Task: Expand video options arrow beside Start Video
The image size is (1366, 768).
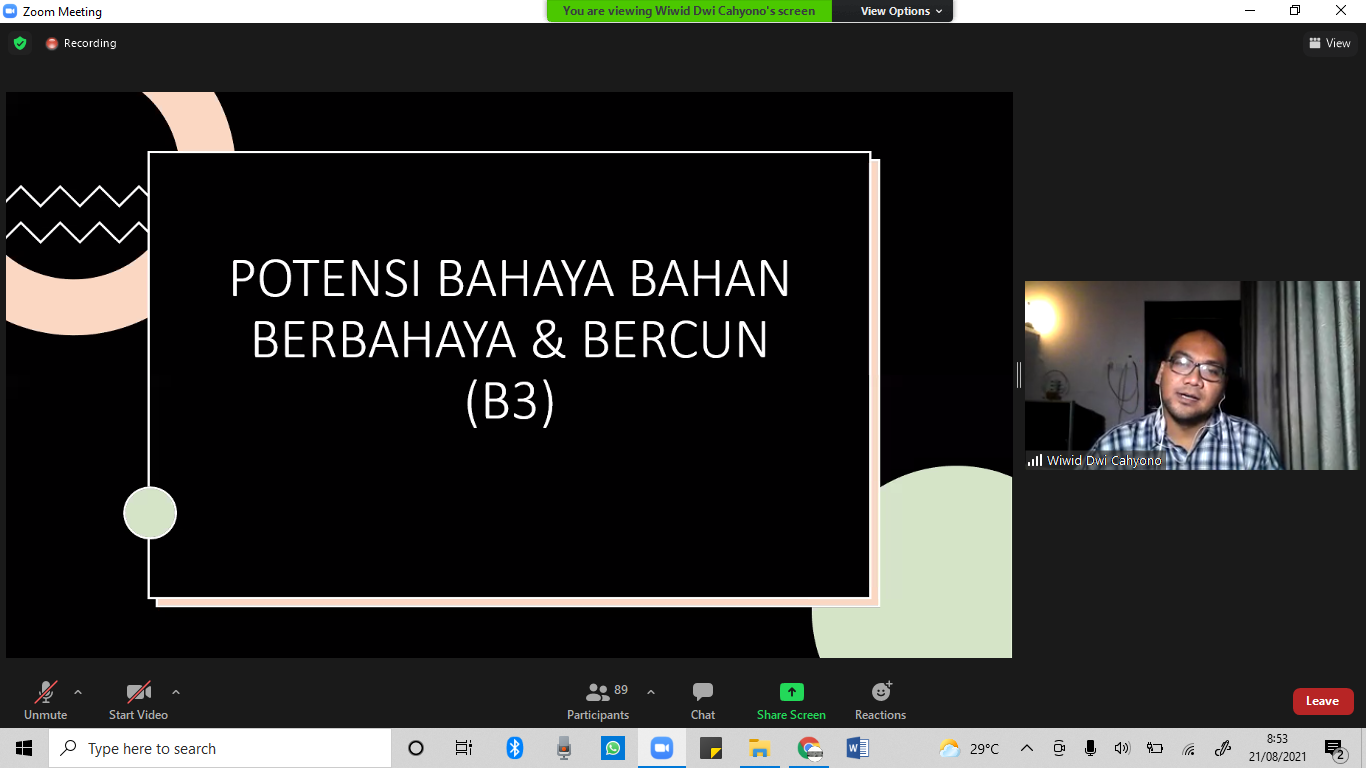Action: pos(176,692)
